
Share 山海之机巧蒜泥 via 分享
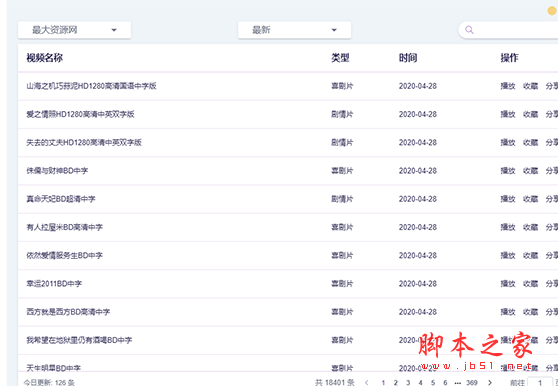[552, 86]
